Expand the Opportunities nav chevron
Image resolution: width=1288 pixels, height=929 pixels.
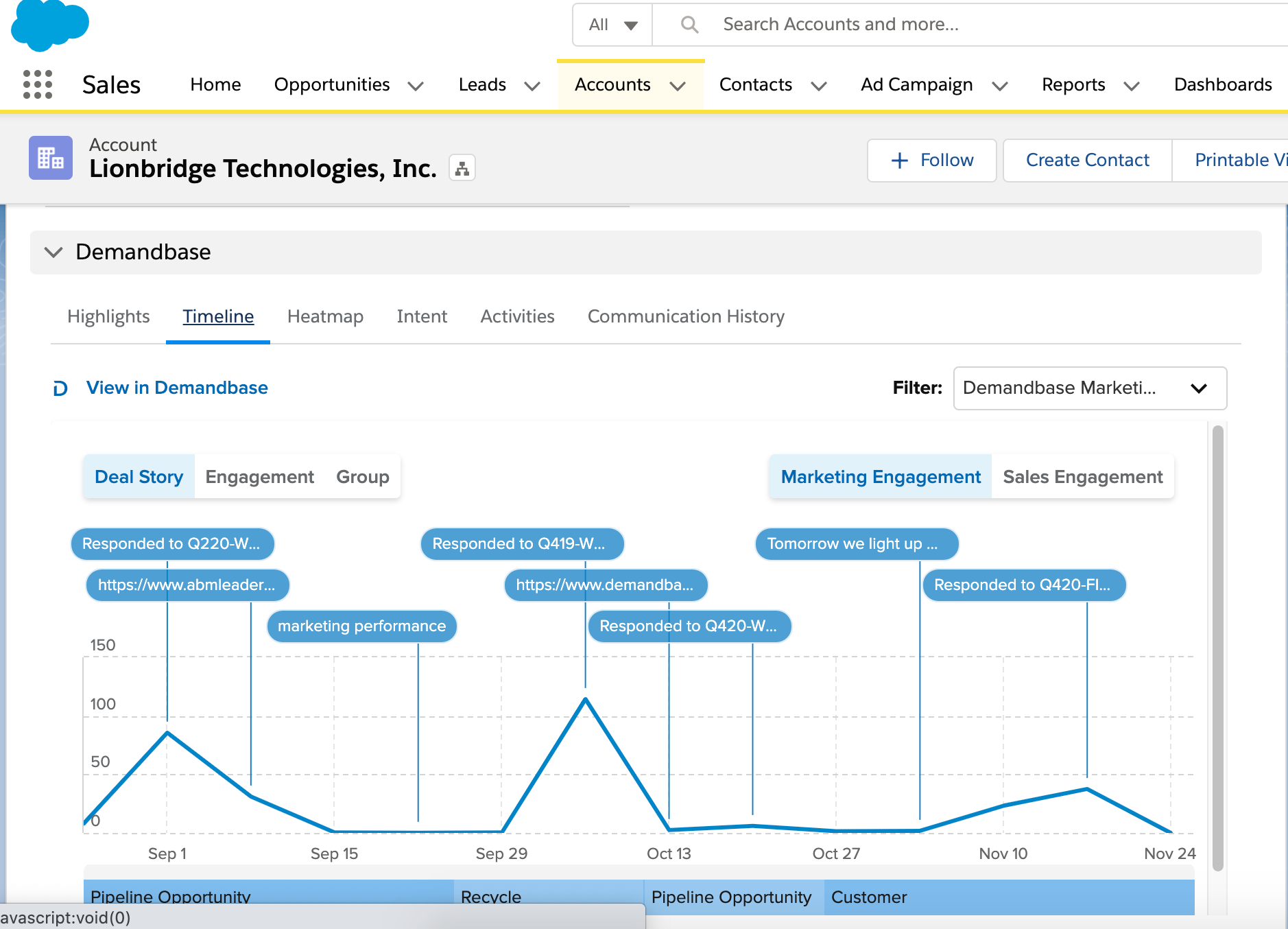[x=416, y=86]
